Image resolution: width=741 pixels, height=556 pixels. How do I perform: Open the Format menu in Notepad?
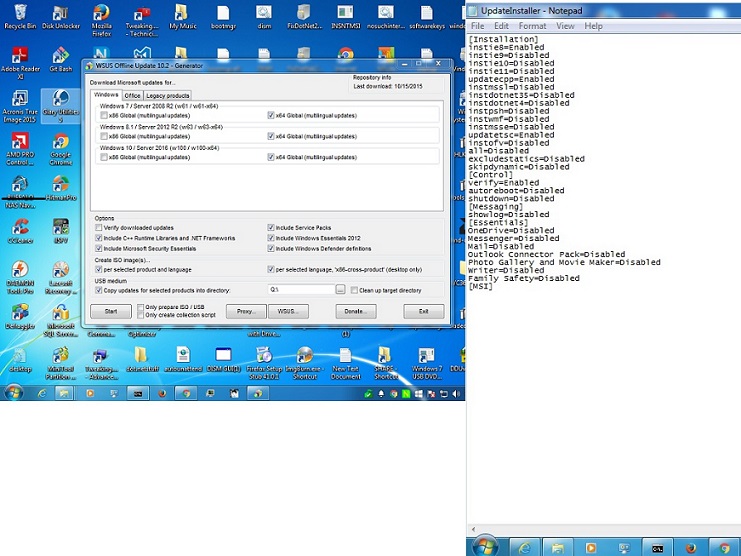(x=532, y=26)
